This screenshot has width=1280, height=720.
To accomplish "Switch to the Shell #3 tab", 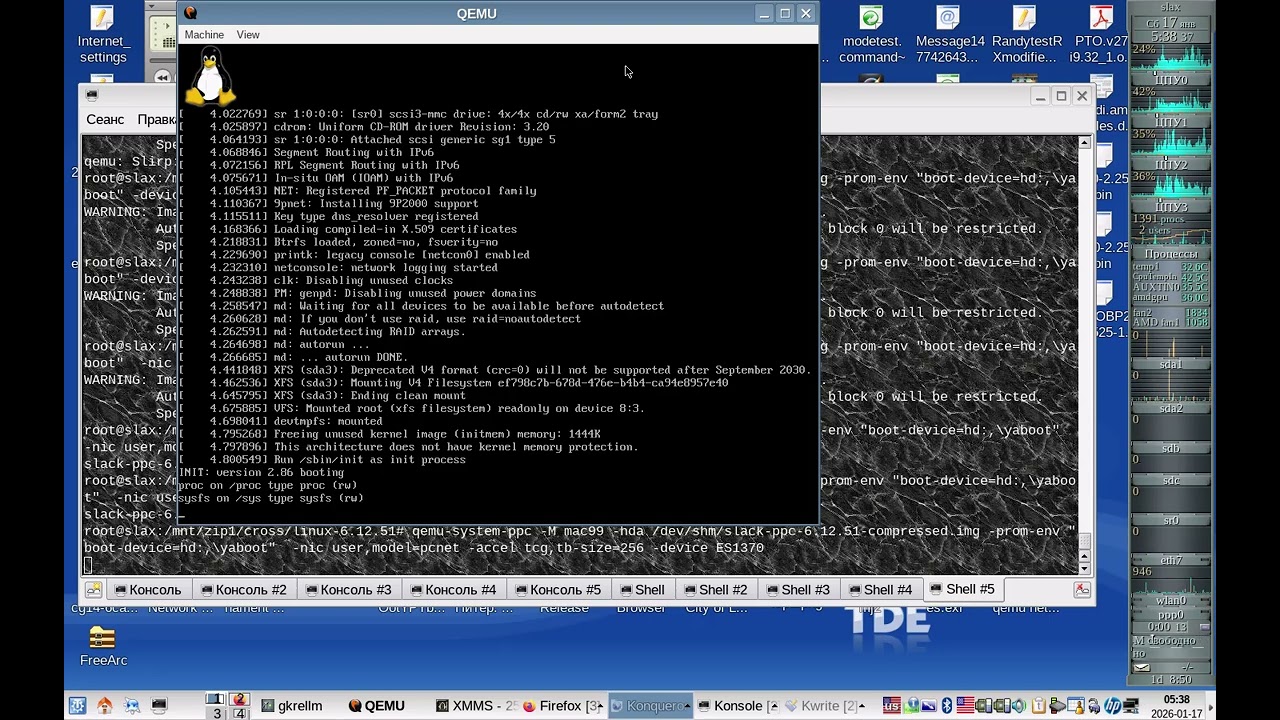I will pyautogui.click(x=797, y=590).
